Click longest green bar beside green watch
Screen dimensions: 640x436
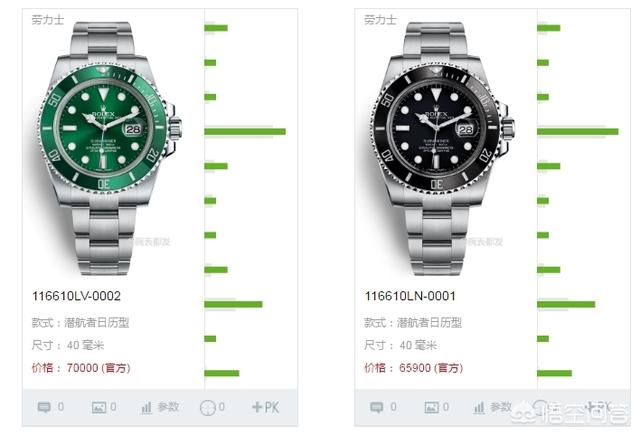245,131
